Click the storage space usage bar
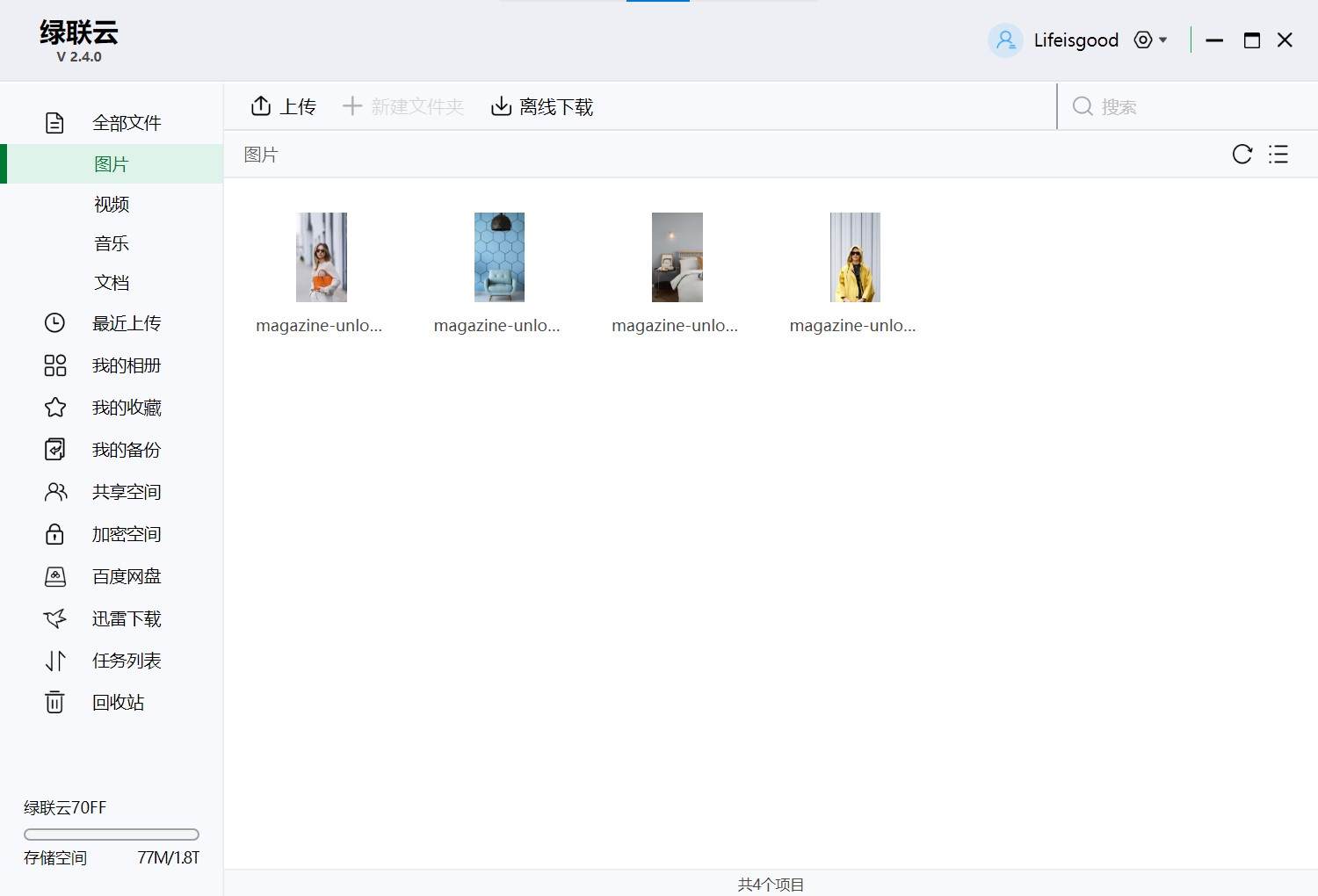 pyautogui.click(x=112, y=835)
